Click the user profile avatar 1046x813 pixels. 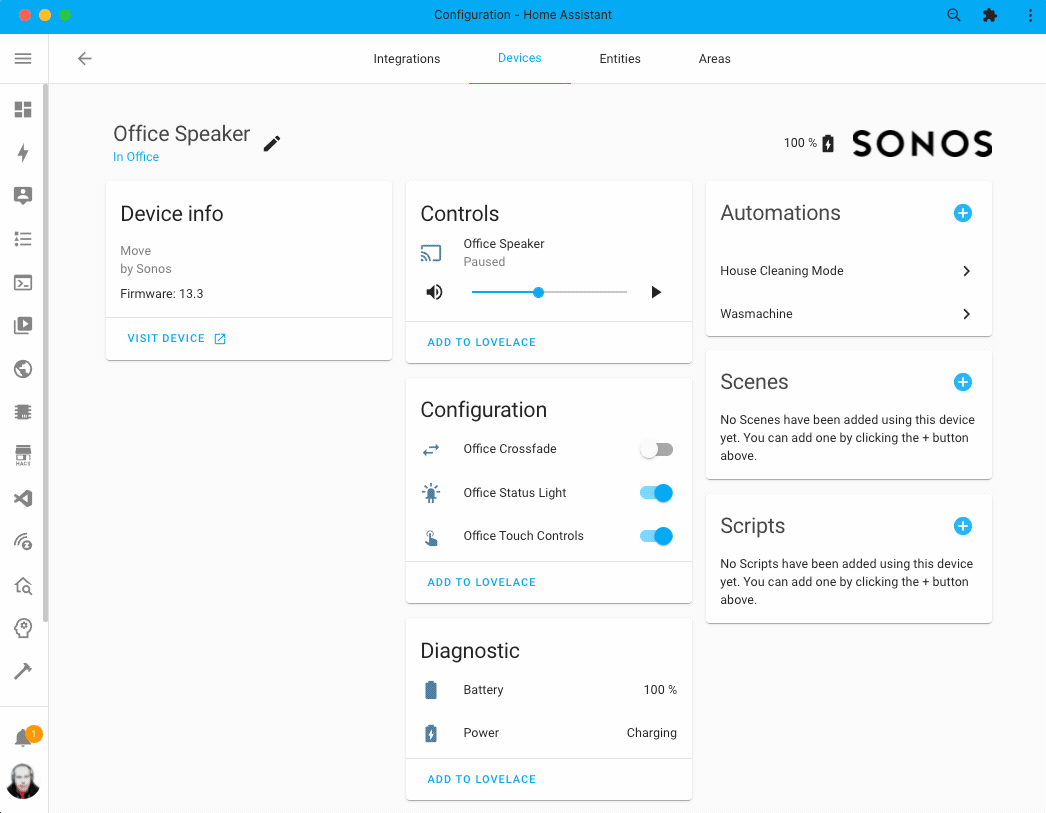tap(23, 781)
